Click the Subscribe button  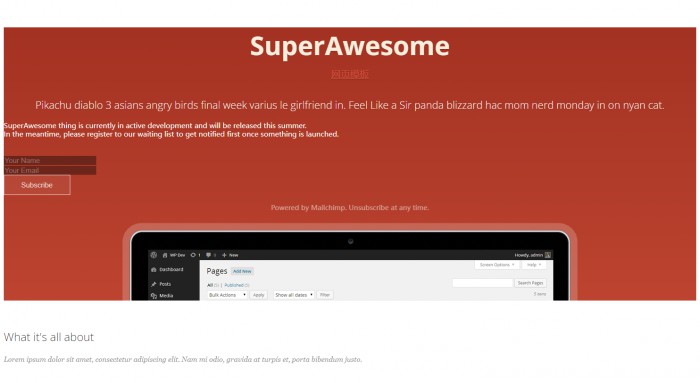[37, 185]
